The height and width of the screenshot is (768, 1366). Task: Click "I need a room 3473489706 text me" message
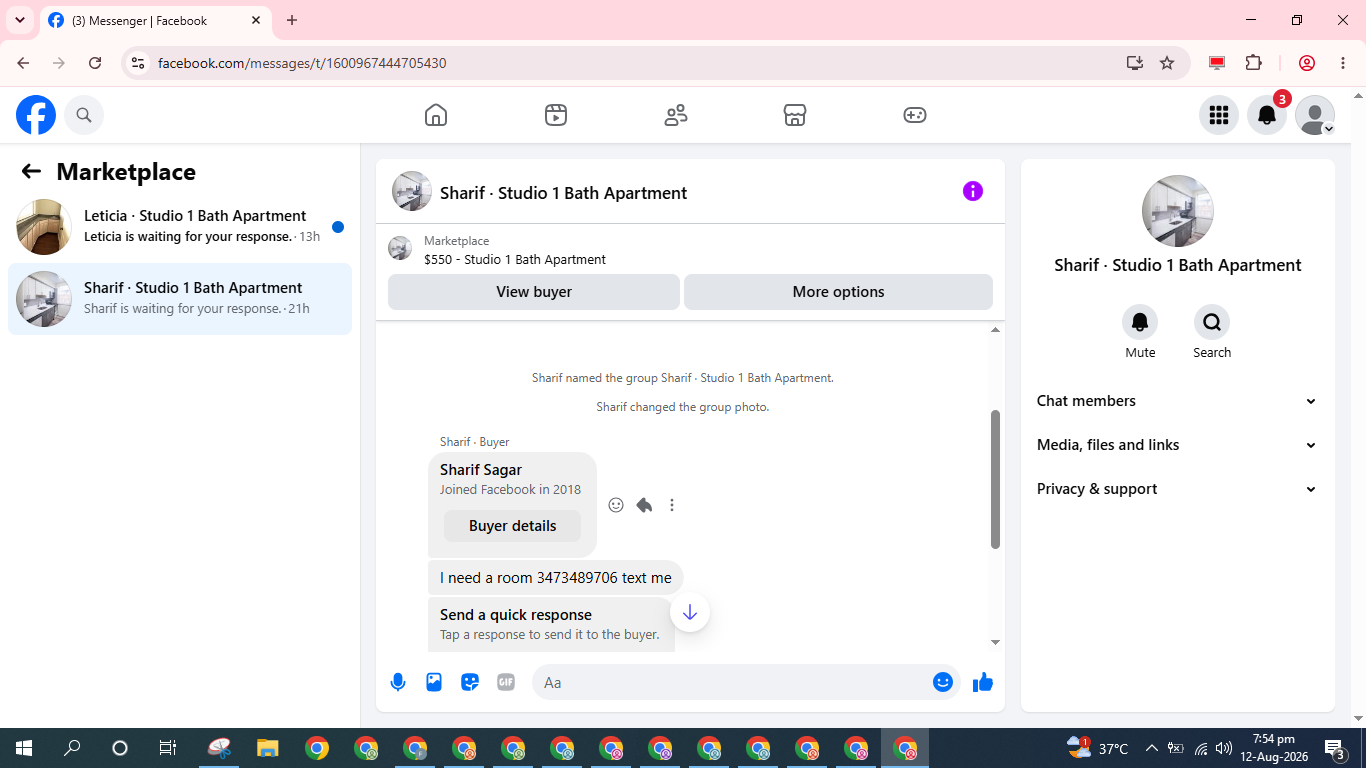click(556, 578)
